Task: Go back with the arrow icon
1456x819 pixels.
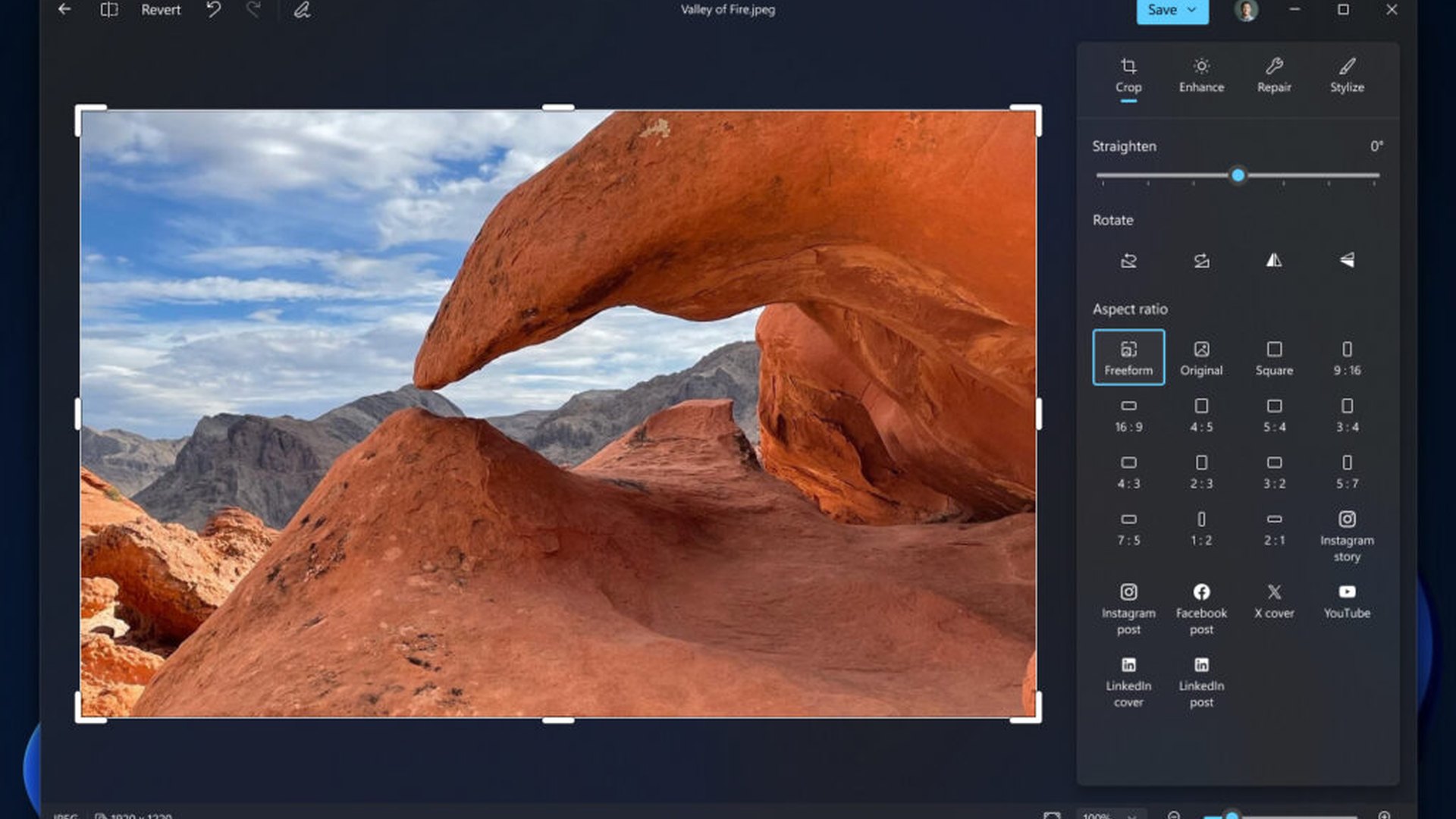Action: [64, 10]
